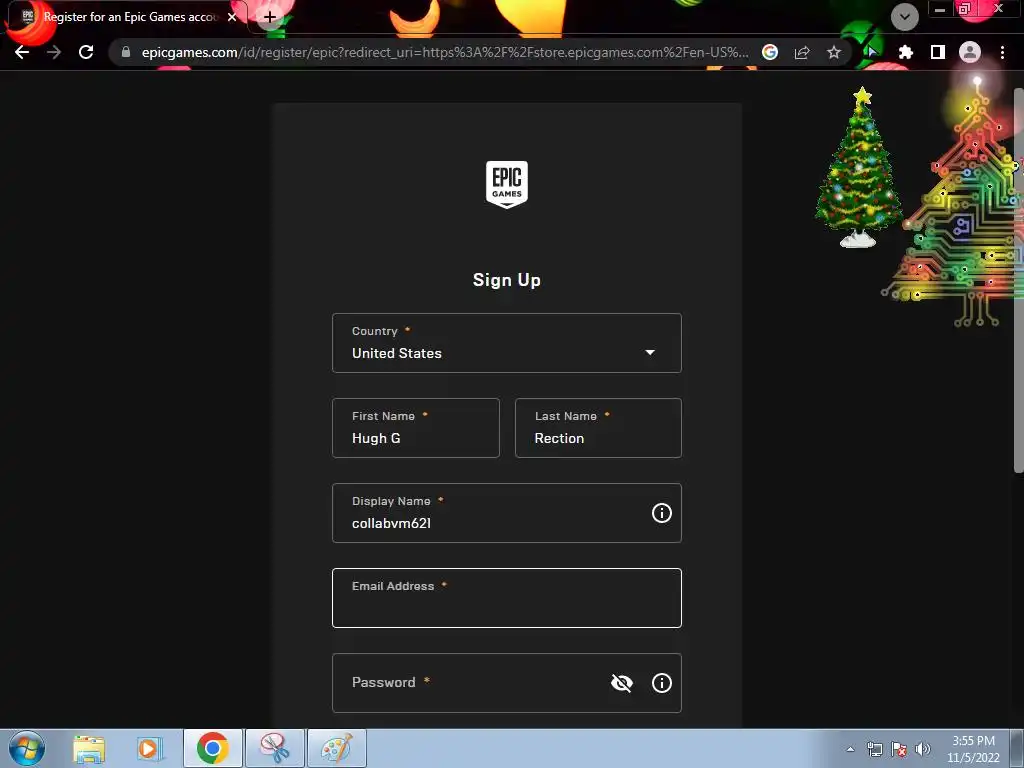Toggle password visibility eye icon
The height and width of the screenshot is (768, 1024).
(x=622, y=683)
